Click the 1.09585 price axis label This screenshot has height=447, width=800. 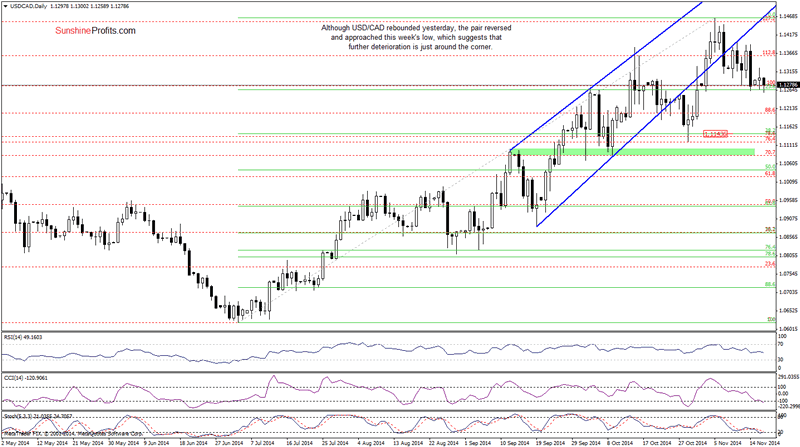click(x=788, y=200)
